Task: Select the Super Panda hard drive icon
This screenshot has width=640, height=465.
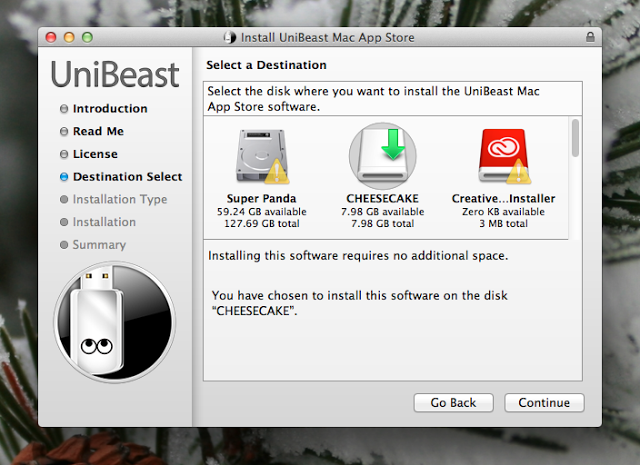Action: (262, 156)
